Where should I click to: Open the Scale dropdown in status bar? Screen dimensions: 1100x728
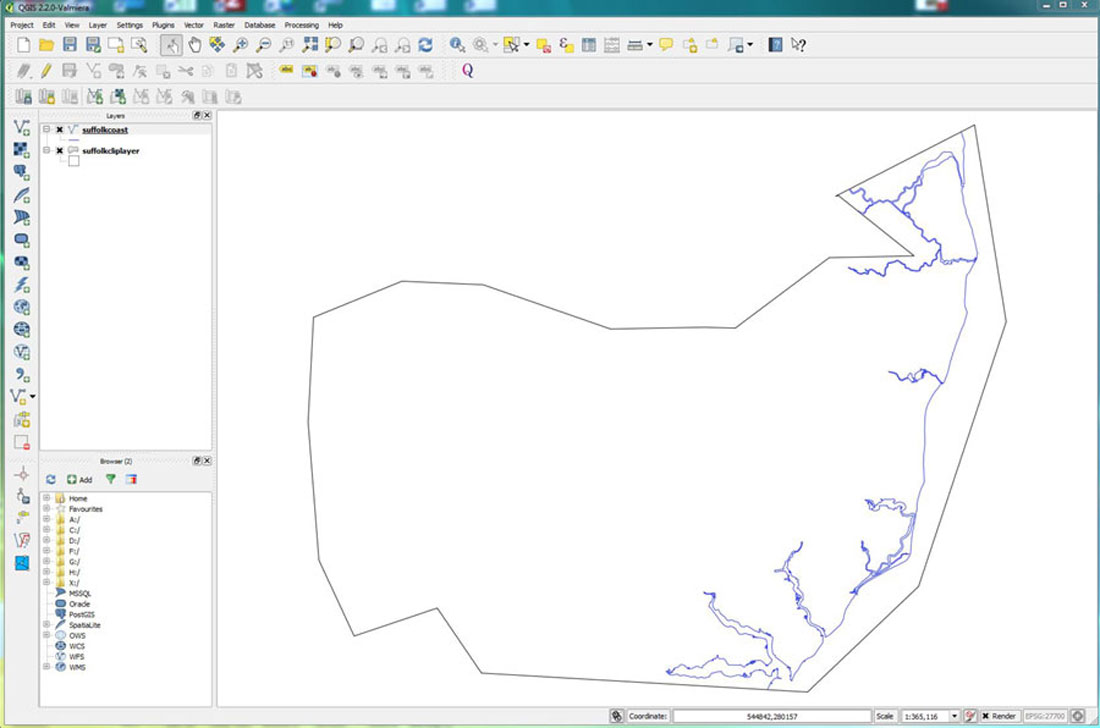954,716
